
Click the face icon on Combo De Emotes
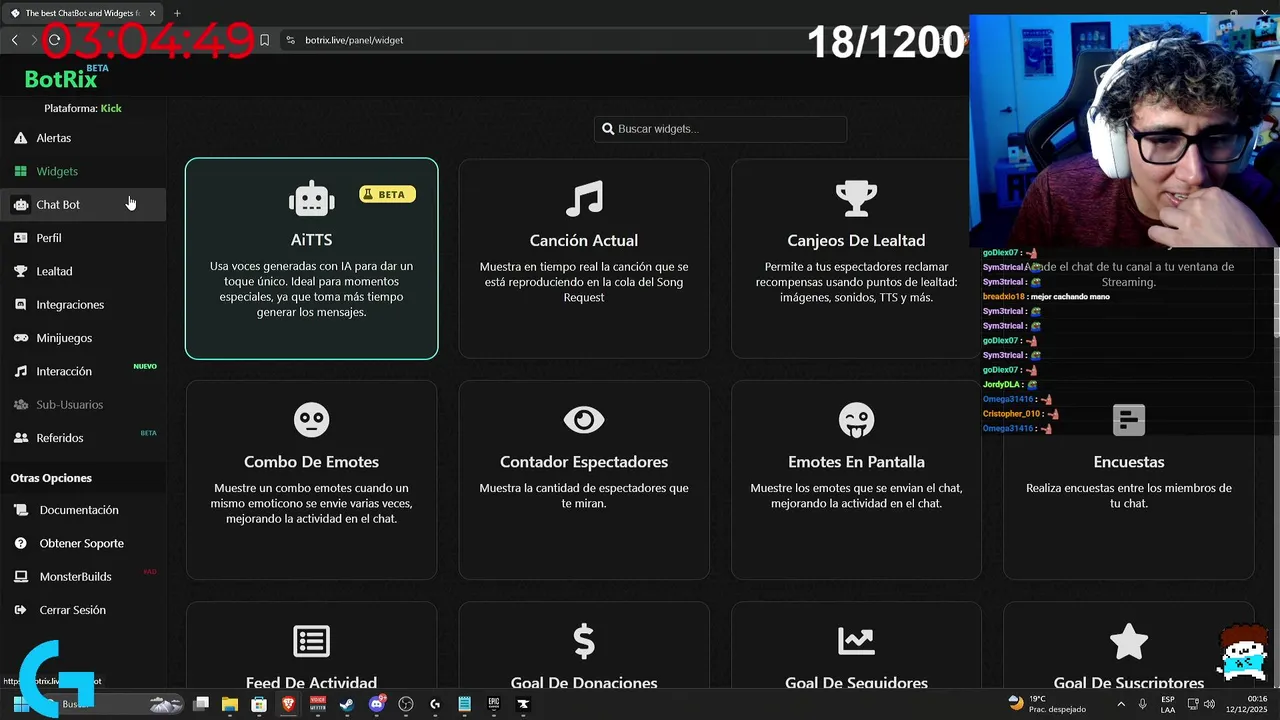point(311,420)
